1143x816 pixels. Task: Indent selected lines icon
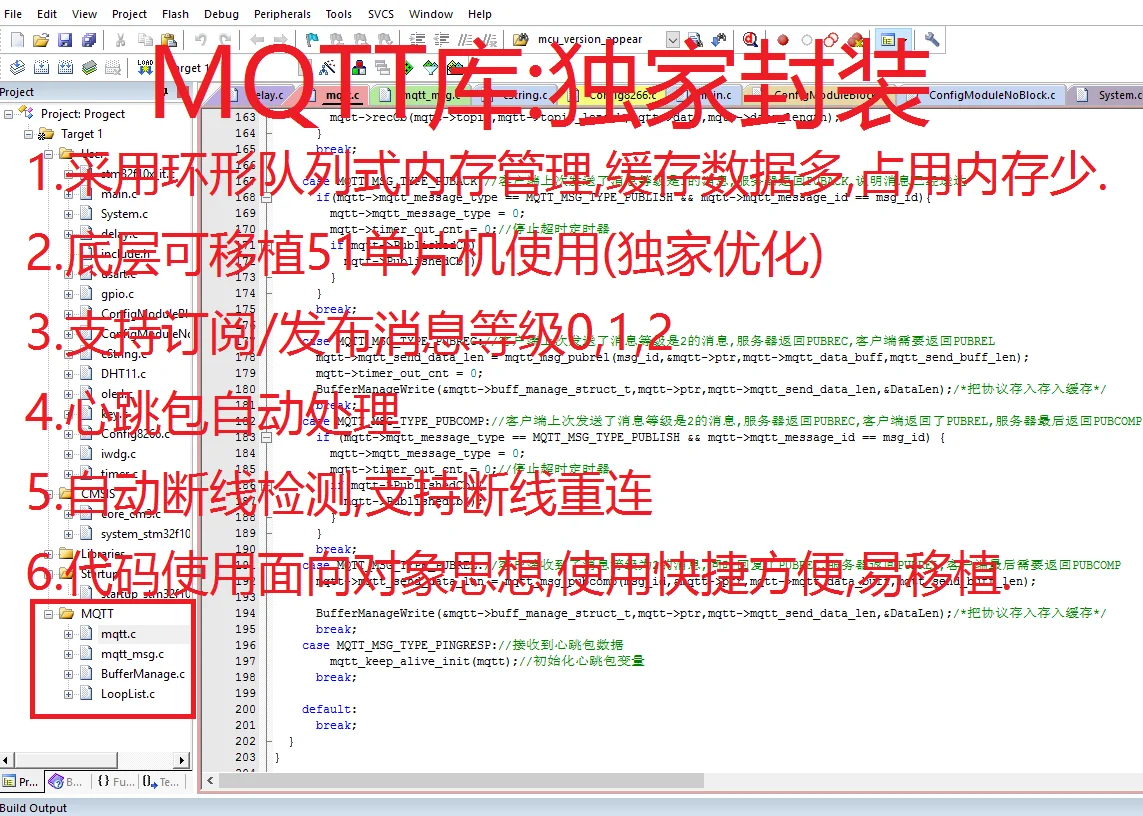click(x=417, y=39)
